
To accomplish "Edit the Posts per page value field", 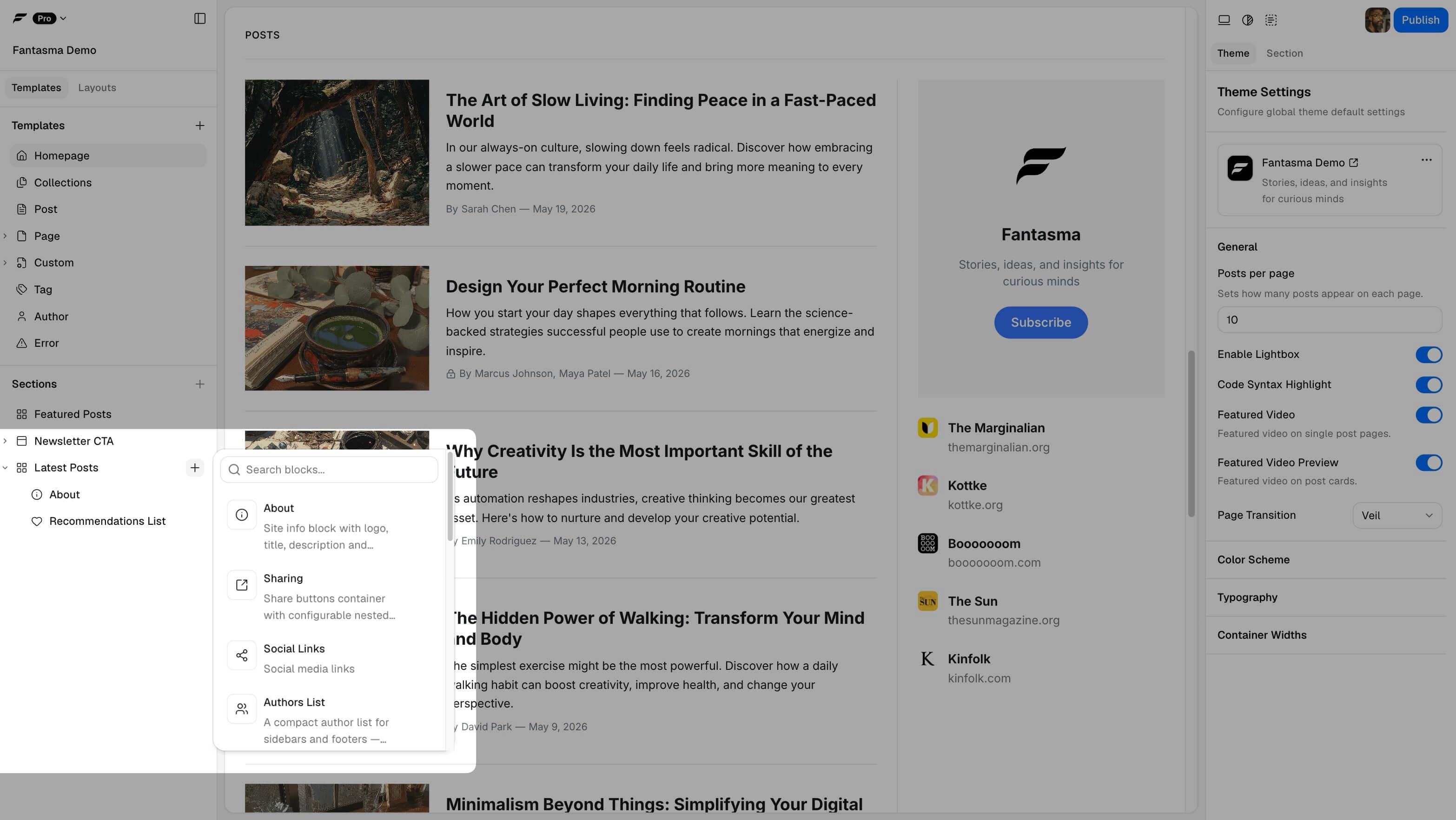I will (1330, 320).
